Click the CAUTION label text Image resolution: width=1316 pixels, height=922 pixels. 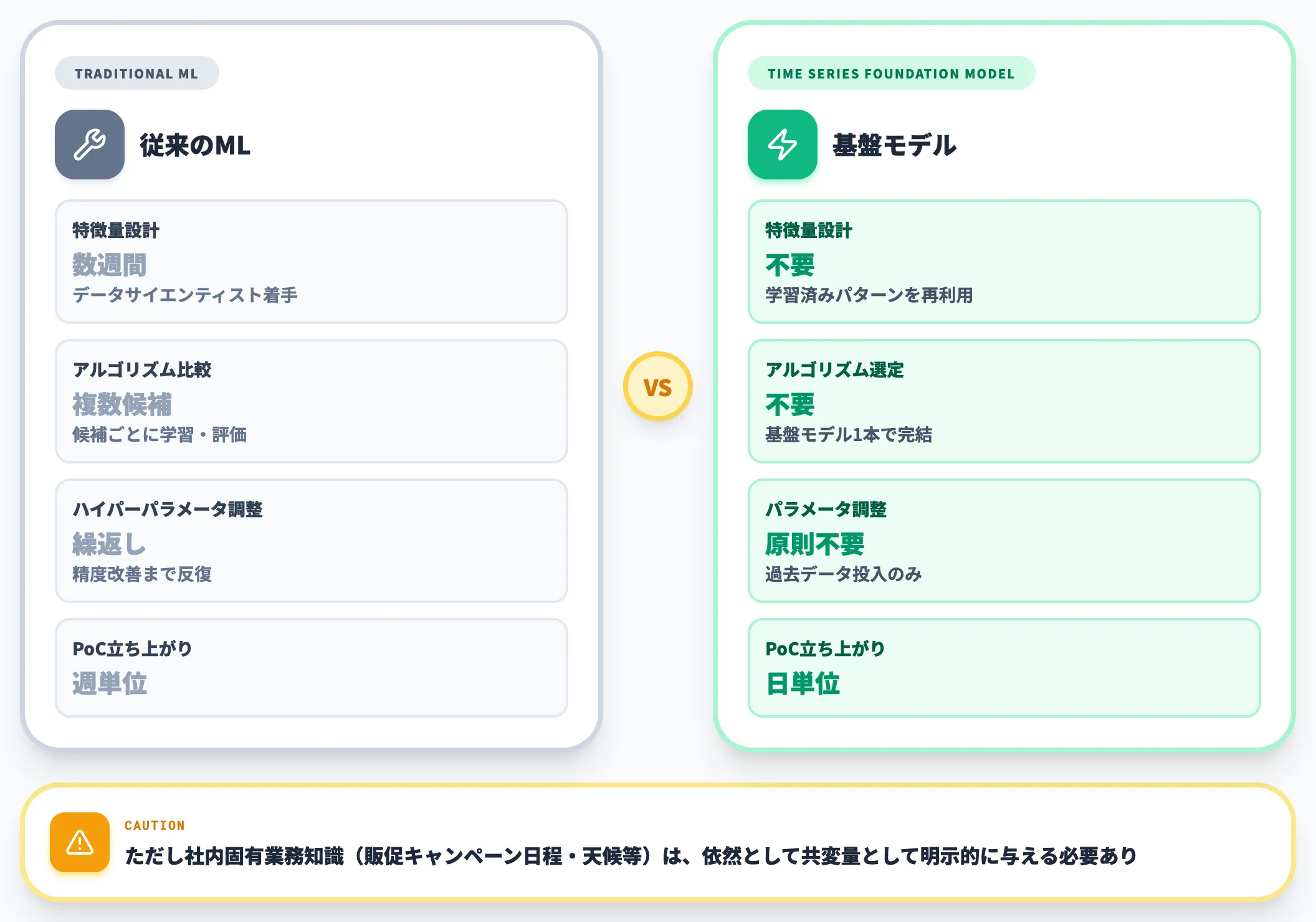pyautogui.click(x=155, y=825)
